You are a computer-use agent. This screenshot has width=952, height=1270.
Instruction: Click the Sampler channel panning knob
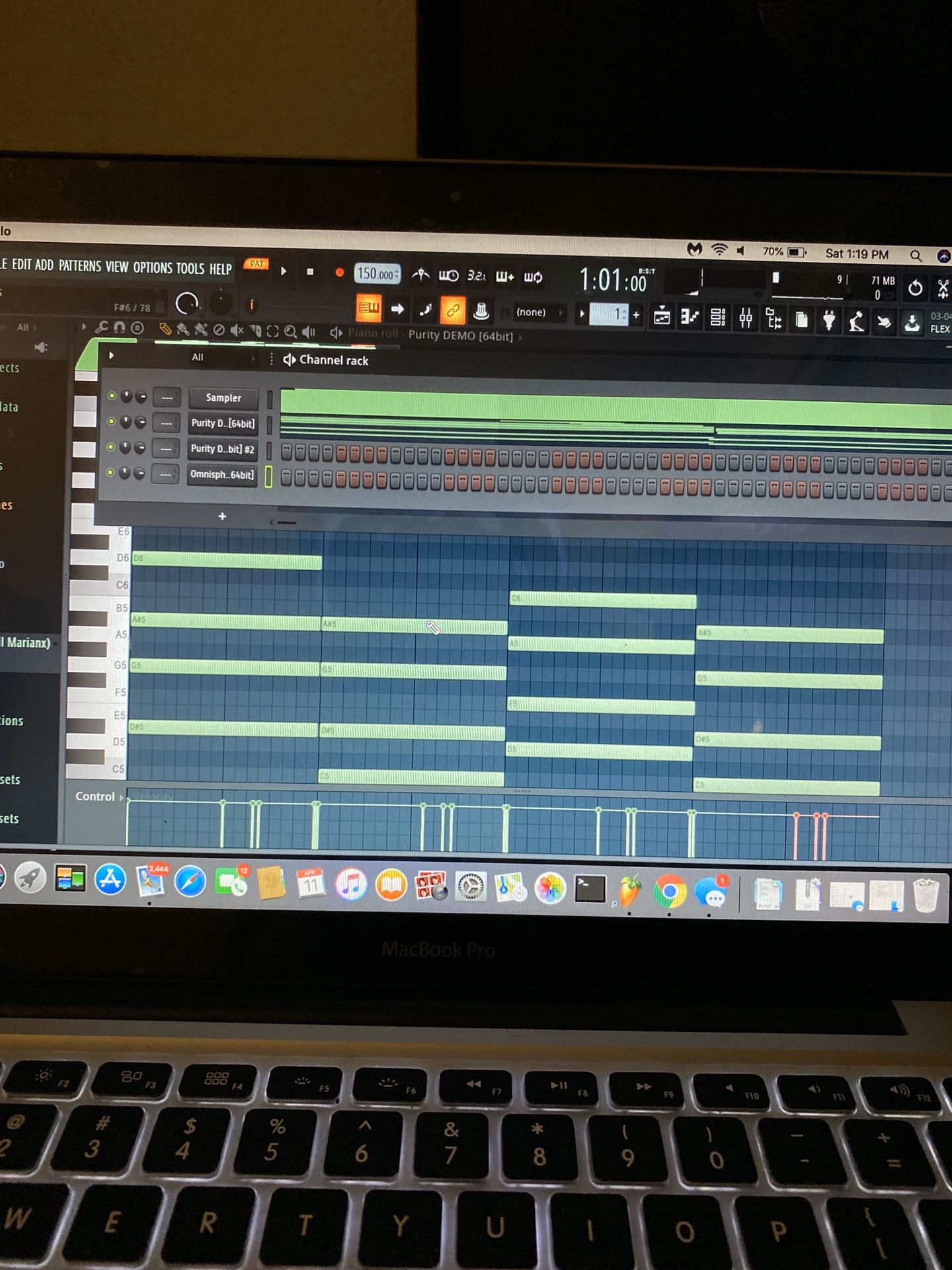126,396
